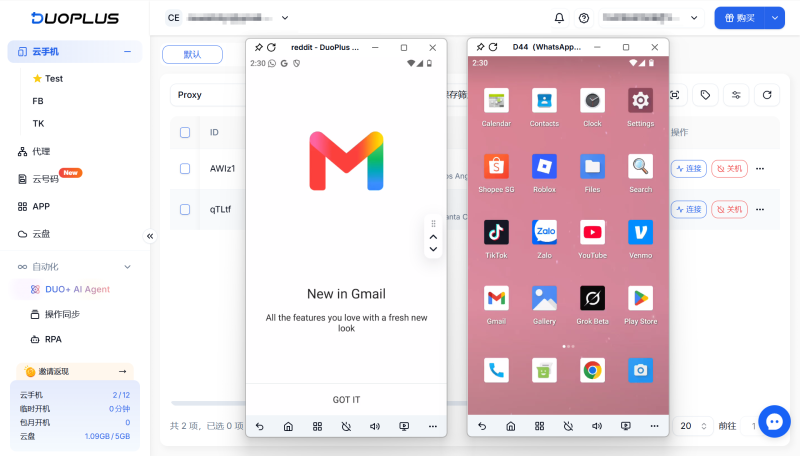Open DUO+ AI Agent
Screen dimensions: 800x456
76,289
